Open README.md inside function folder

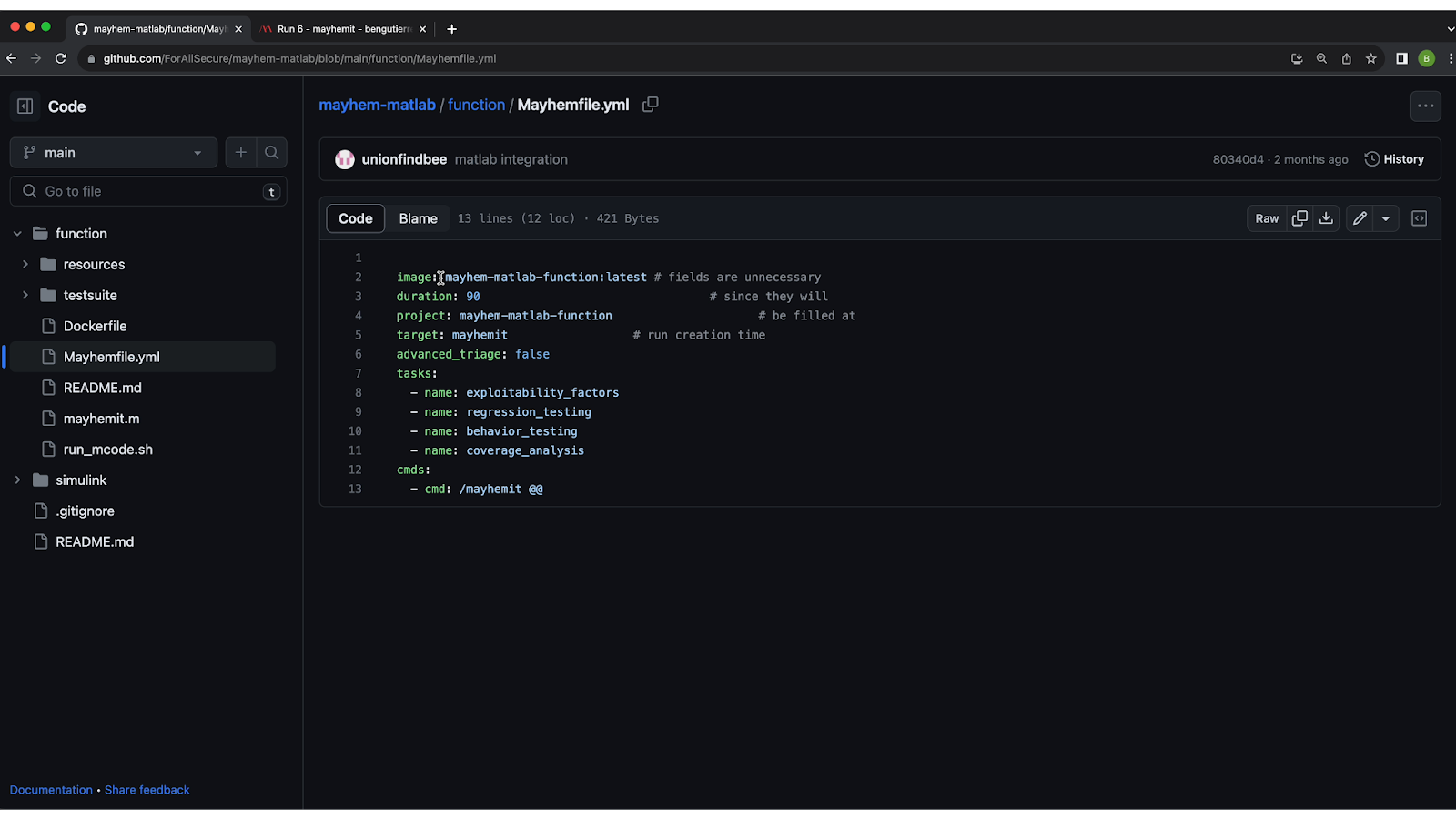click(x=103, y=388)
